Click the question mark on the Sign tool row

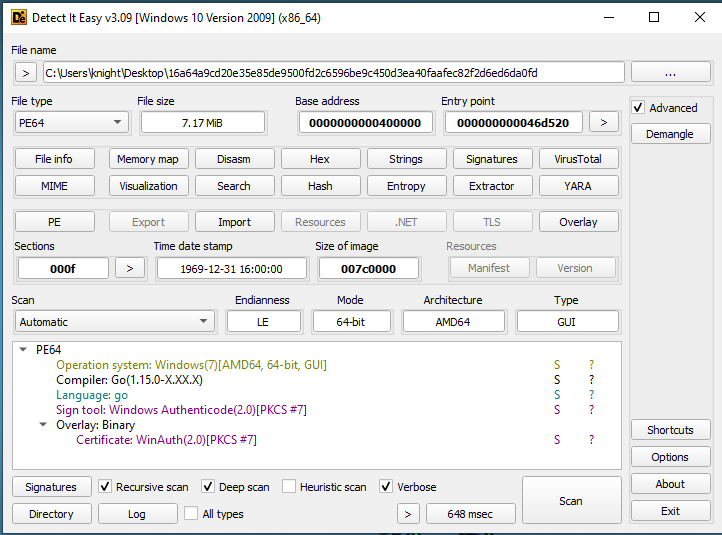pos(592,410)
